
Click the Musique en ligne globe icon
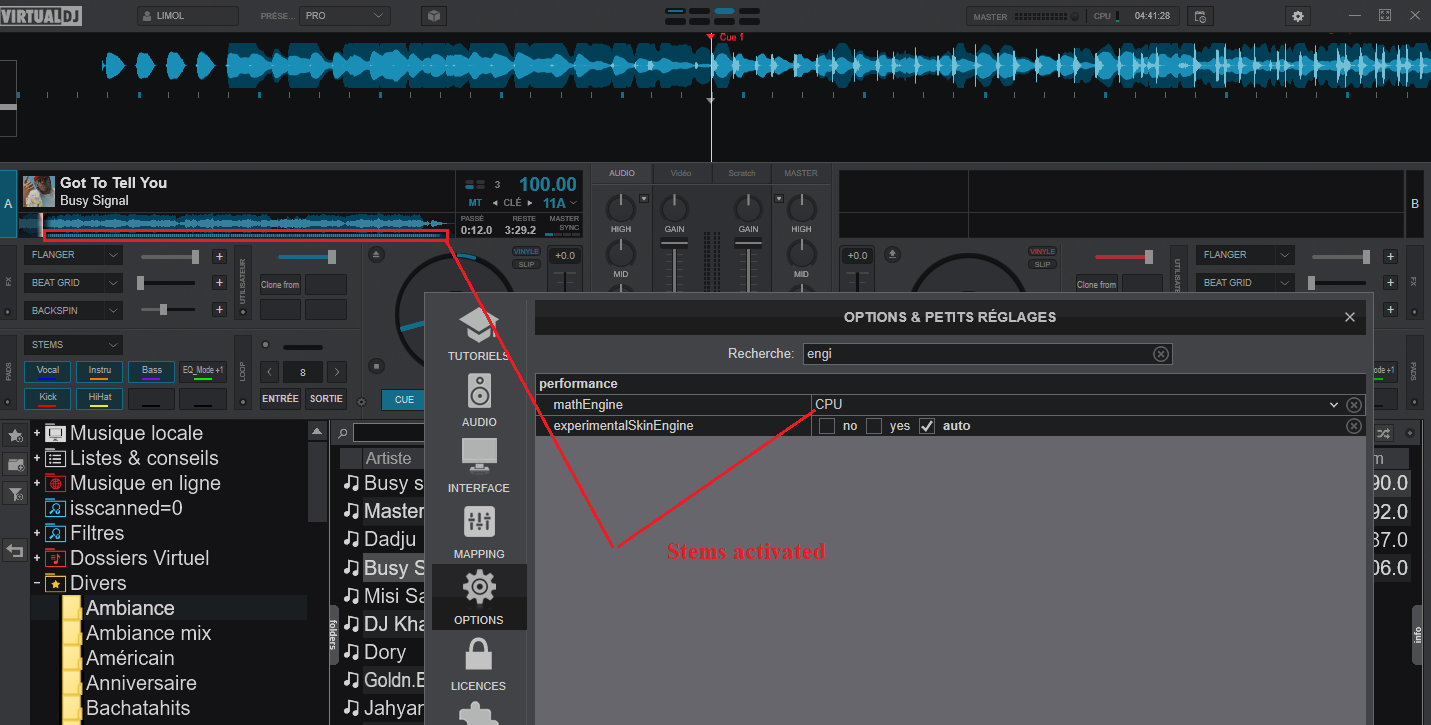tap(56, 483)
